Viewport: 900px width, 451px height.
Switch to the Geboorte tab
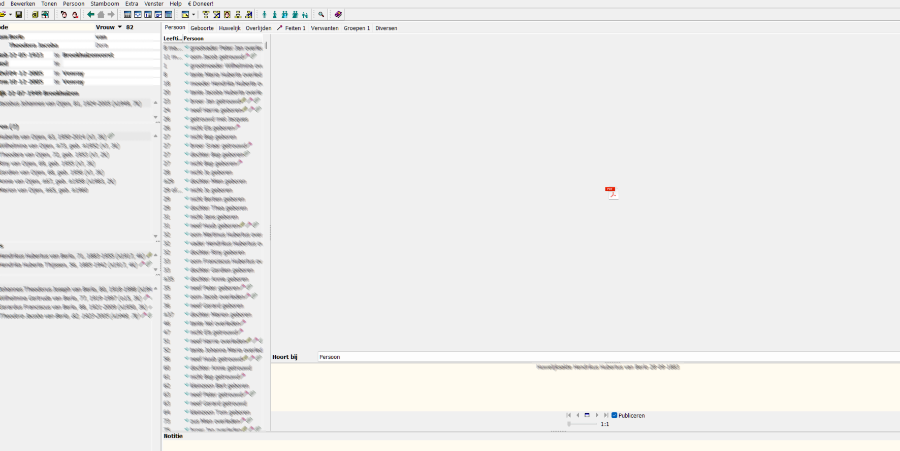202,28
